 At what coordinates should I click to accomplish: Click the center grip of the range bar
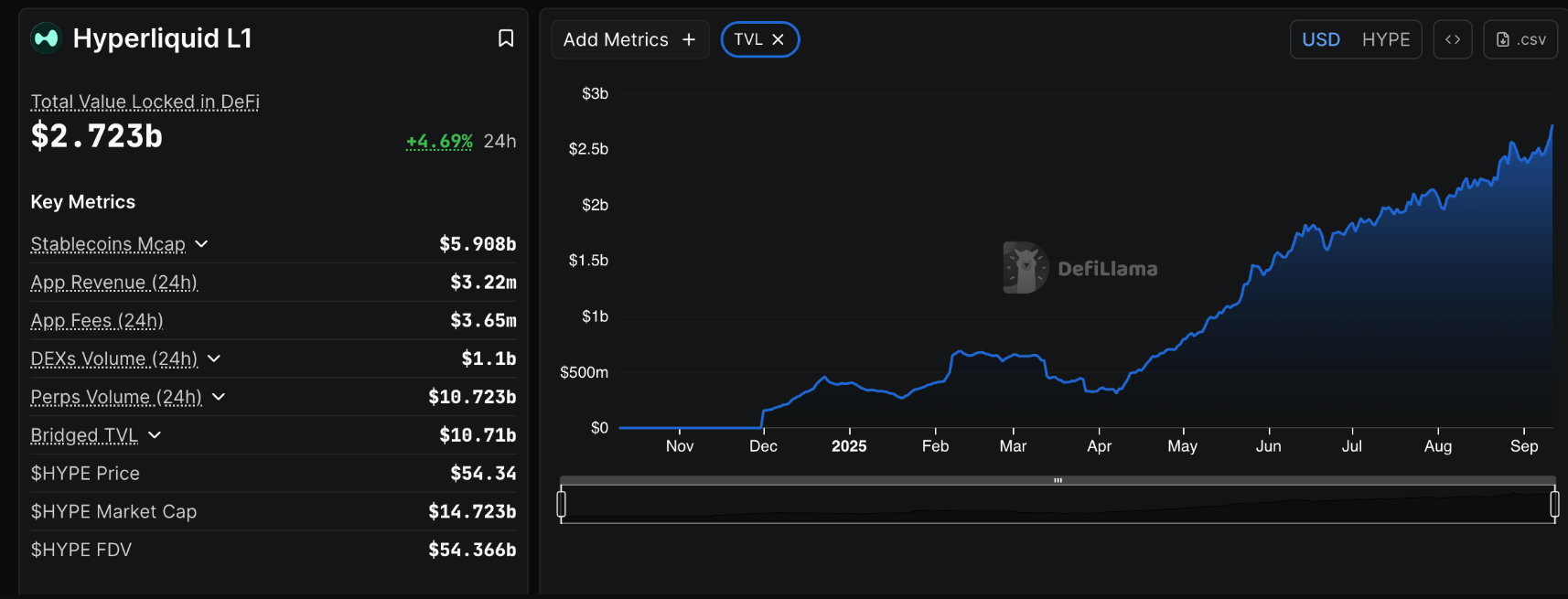tap(1058, 480)
